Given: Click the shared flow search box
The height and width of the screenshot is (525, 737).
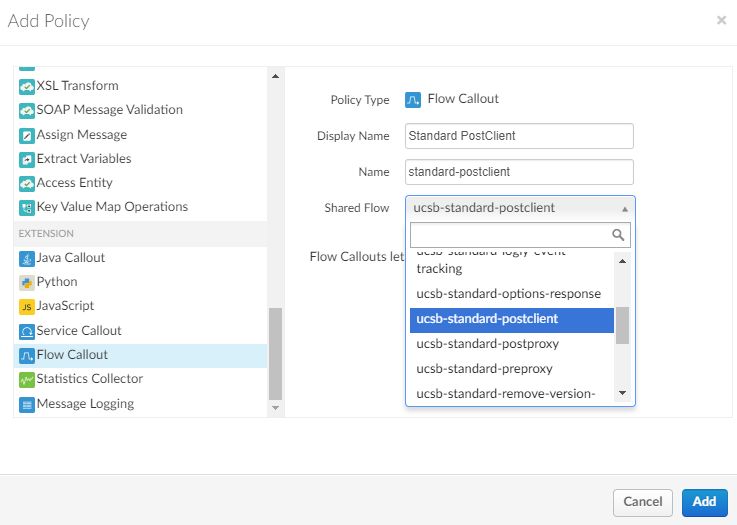Looking at the screenshot, I should click(510, 235).
